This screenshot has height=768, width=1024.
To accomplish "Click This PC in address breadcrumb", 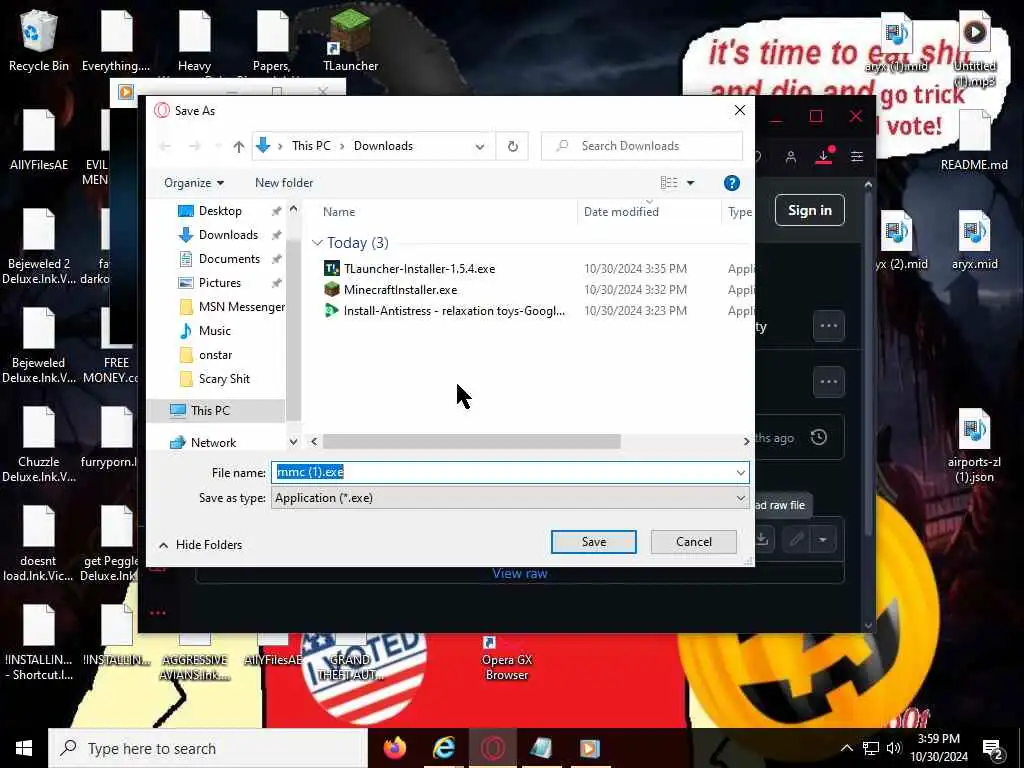I will pos(311,146).
